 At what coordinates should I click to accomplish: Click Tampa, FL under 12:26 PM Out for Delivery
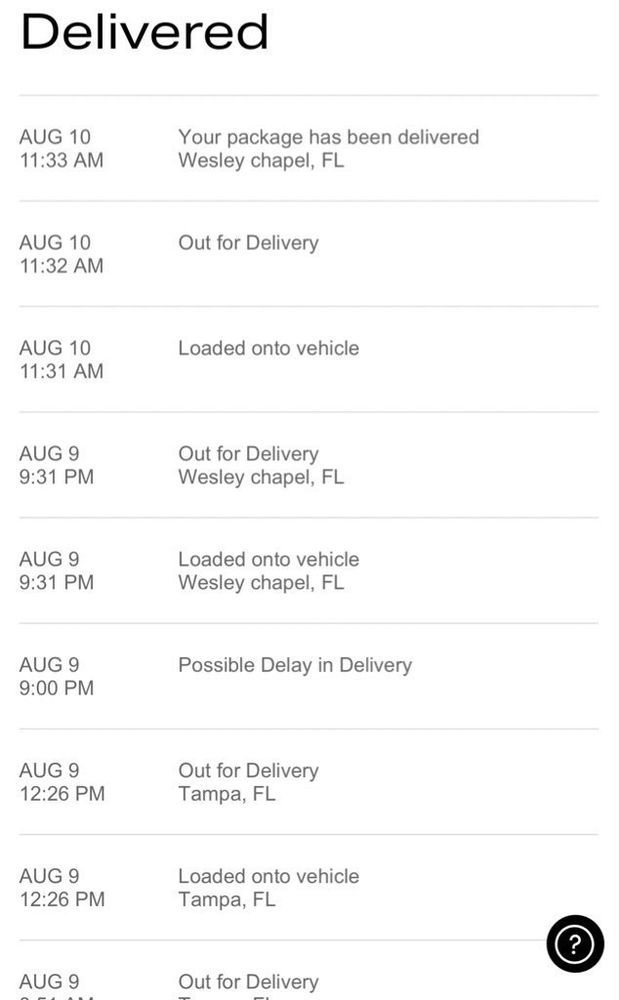[x=226, y=794]
